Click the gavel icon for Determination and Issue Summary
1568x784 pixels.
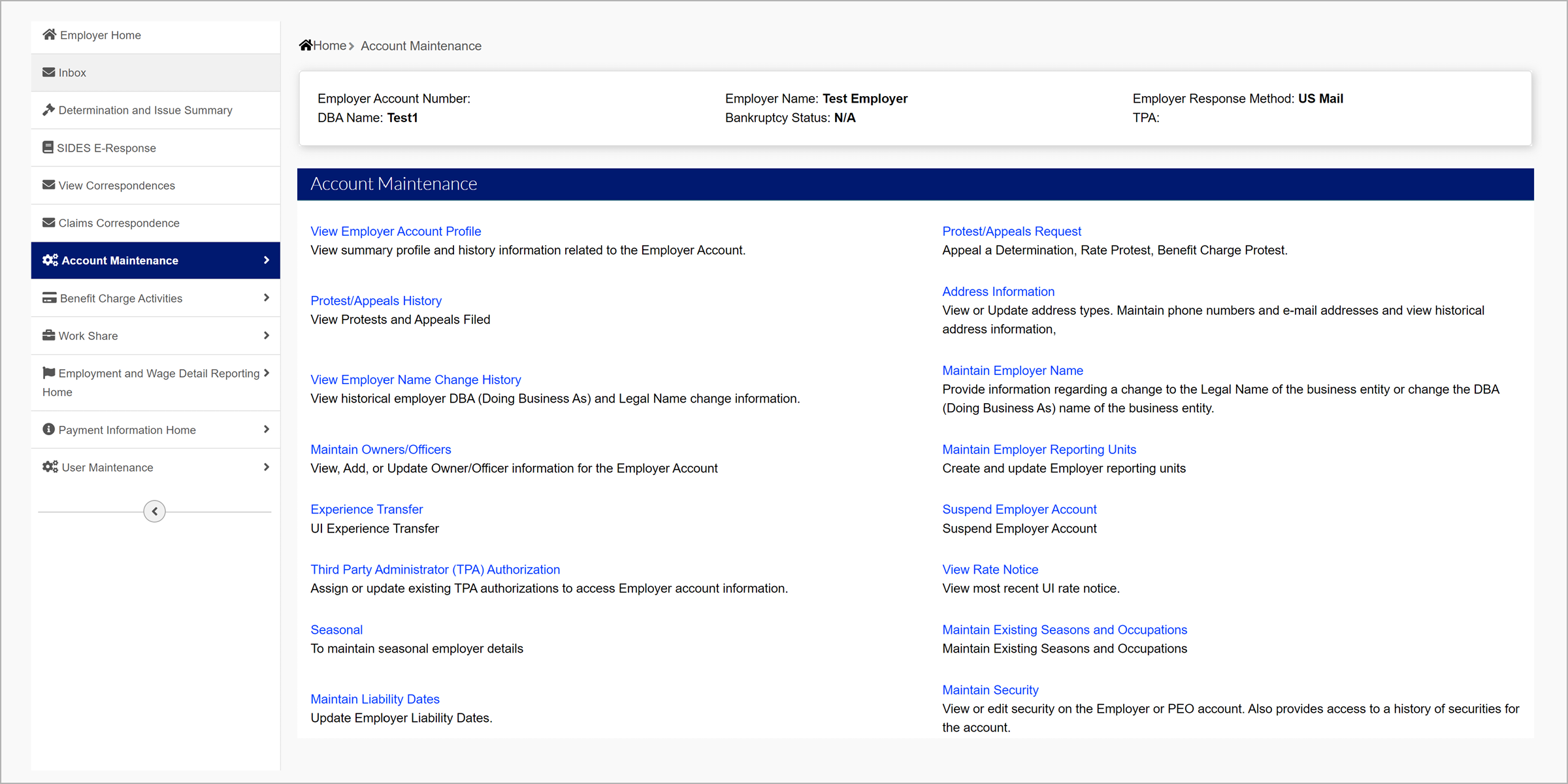48,110
